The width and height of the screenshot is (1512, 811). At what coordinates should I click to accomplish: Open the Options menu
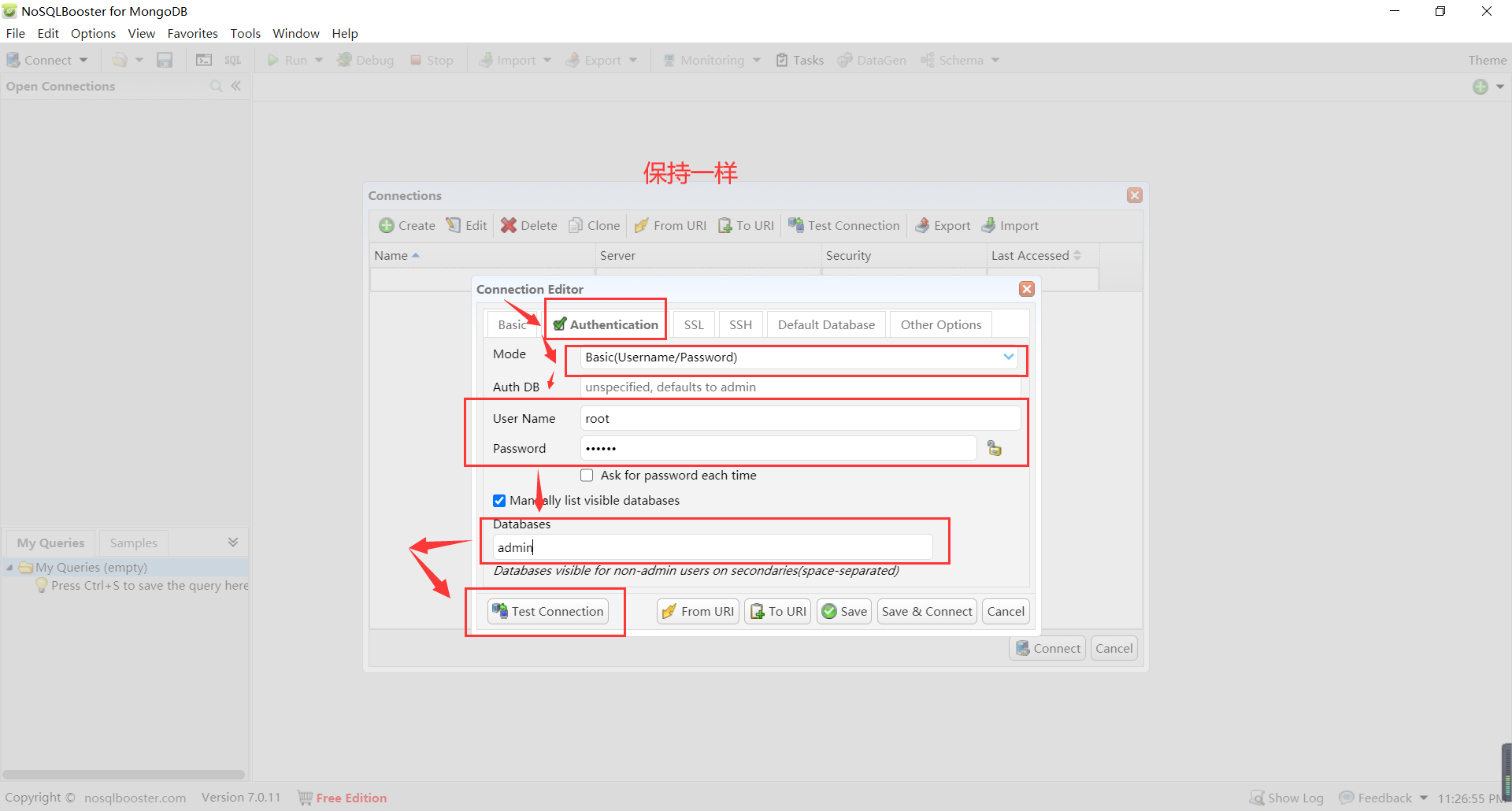[93, 33]
